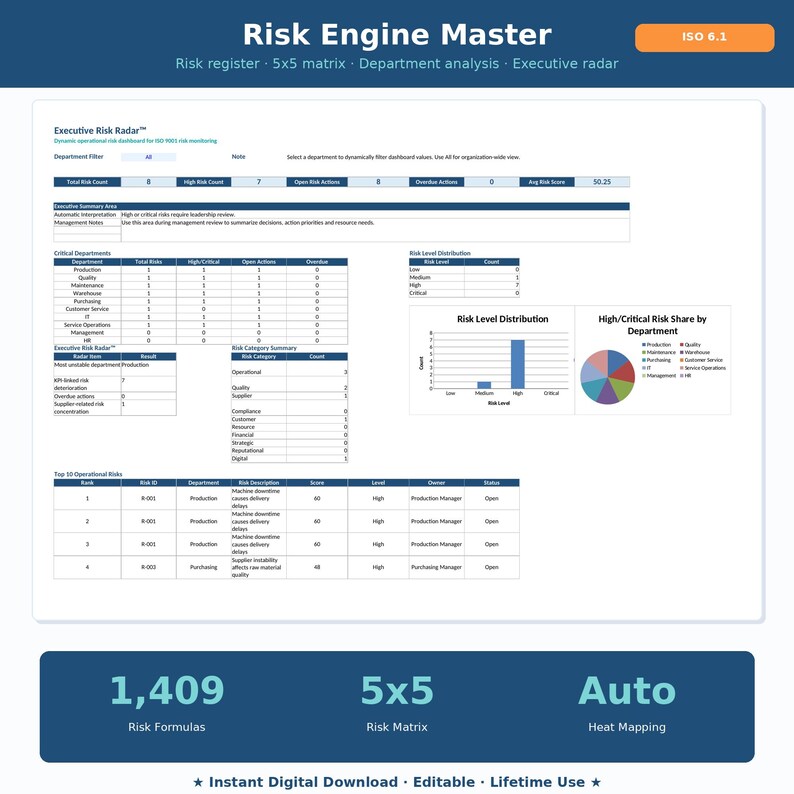
Task: Select the Avg Risk Score value 50.25
Action: click(602, 182)
